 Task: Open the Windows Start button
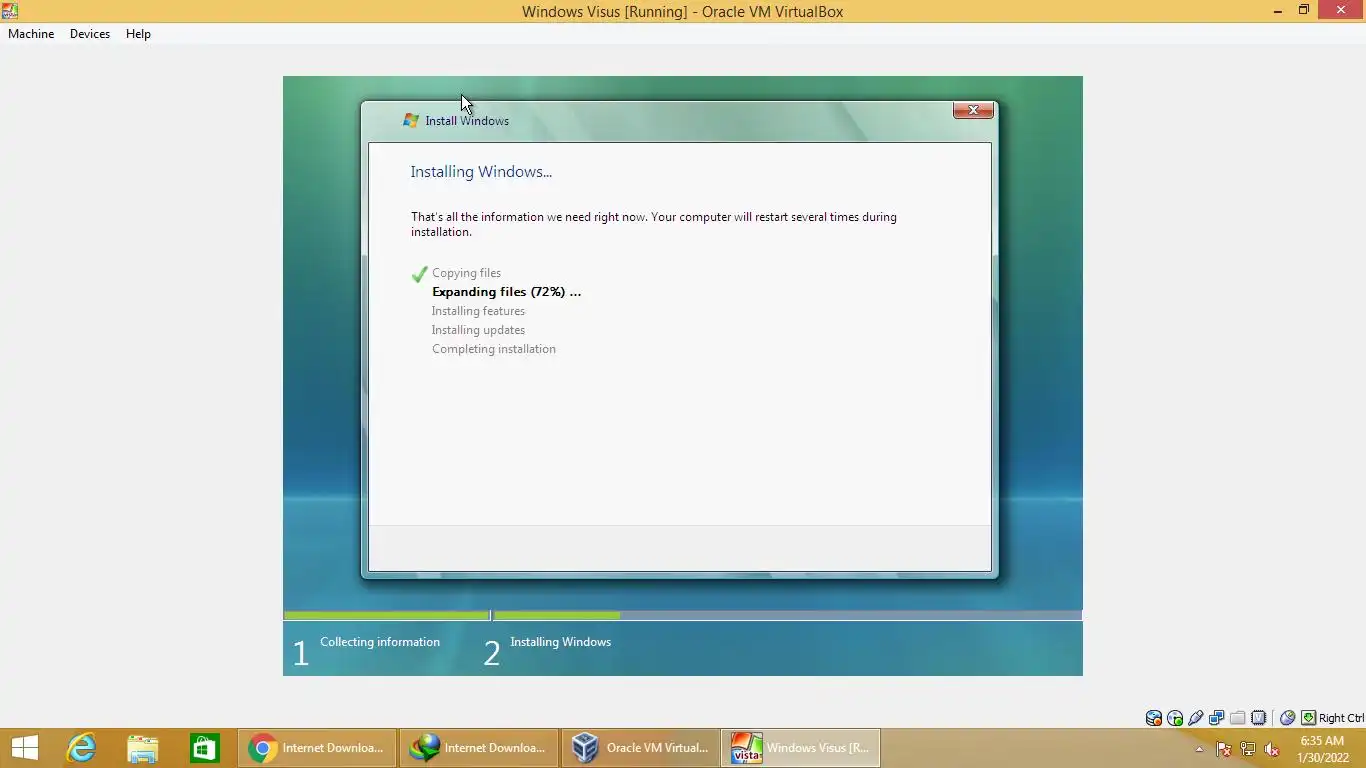coord(24,748)
